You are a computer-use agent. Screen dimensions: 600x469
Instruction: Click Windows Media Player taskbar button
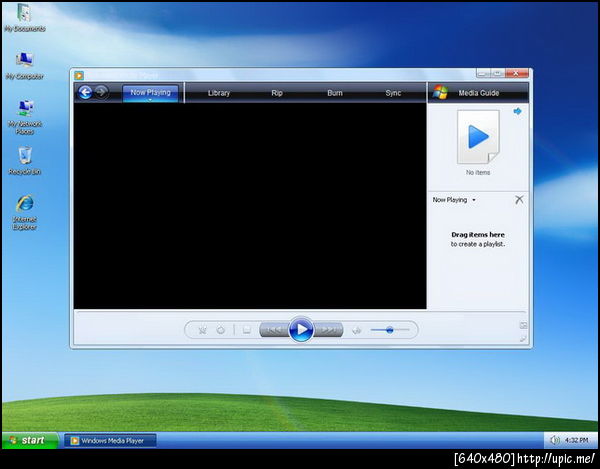(x=110, y=441)
